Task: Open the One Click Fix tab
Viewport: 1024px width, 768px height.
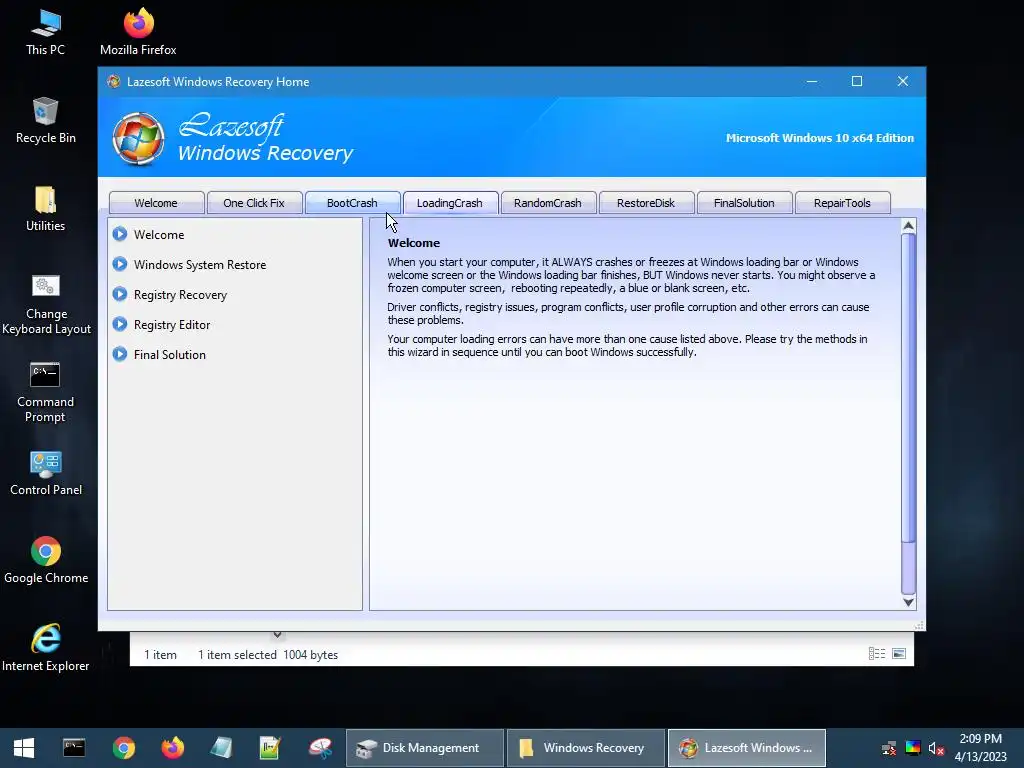Action: coord(254,202)
